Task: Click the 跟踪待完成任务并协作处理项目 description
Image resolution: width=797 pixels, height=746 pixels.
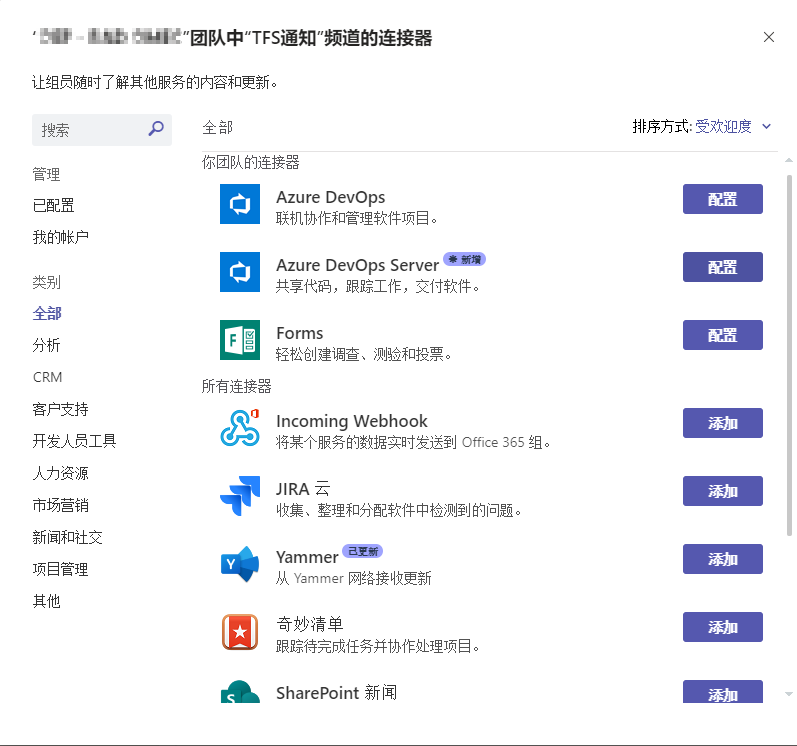Action: [378, 646]
